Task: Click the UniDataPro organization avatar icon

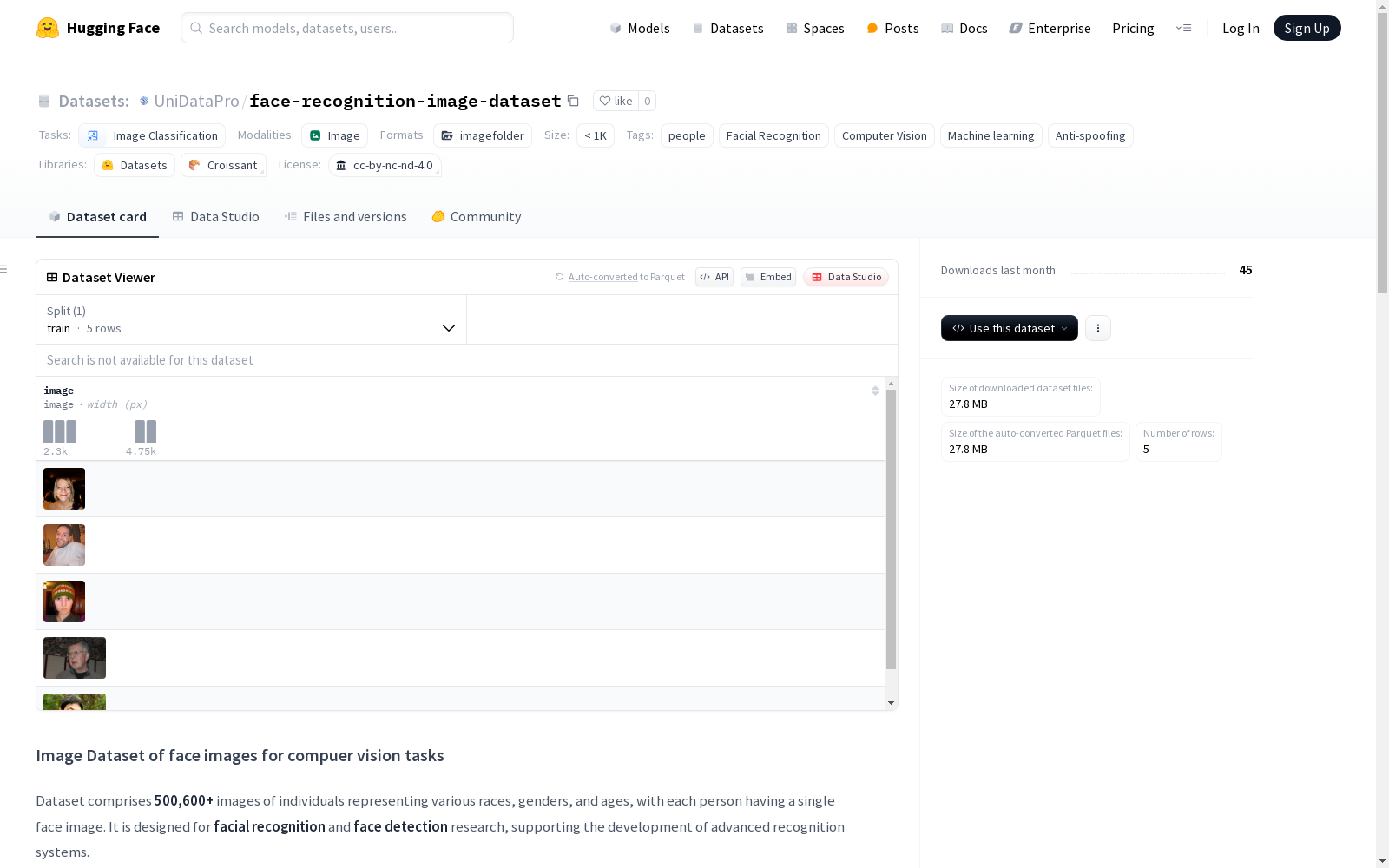Action: click(144, 101)
